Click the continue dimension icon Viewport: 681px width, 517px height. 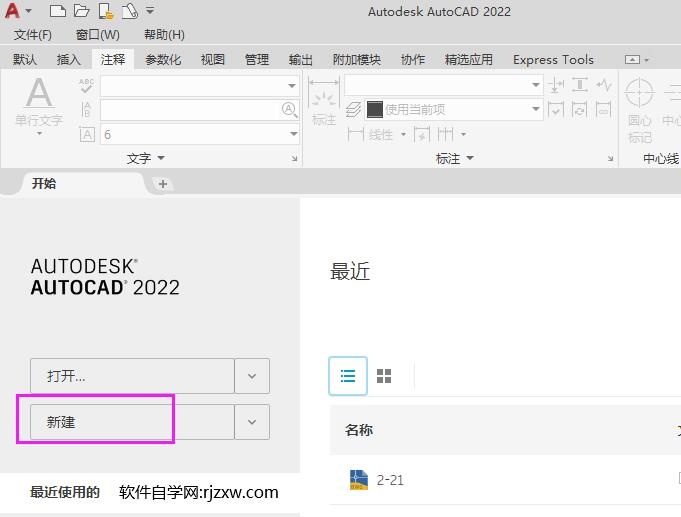[x=445, y=134]
